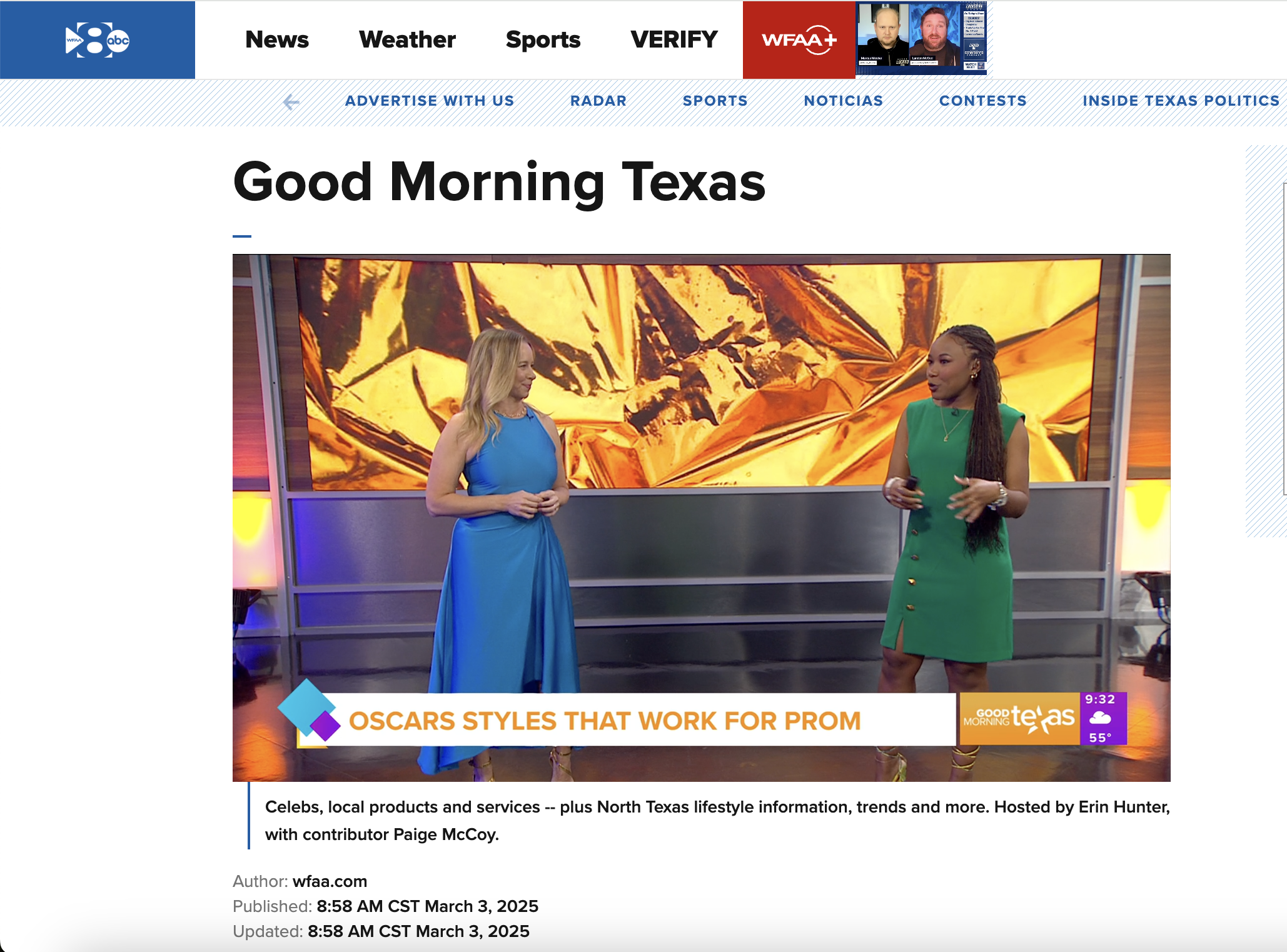Screen dimensions: 1287x952
Task: Click the page scrollbar at the right edge
Action: [x=1284, y=338]
